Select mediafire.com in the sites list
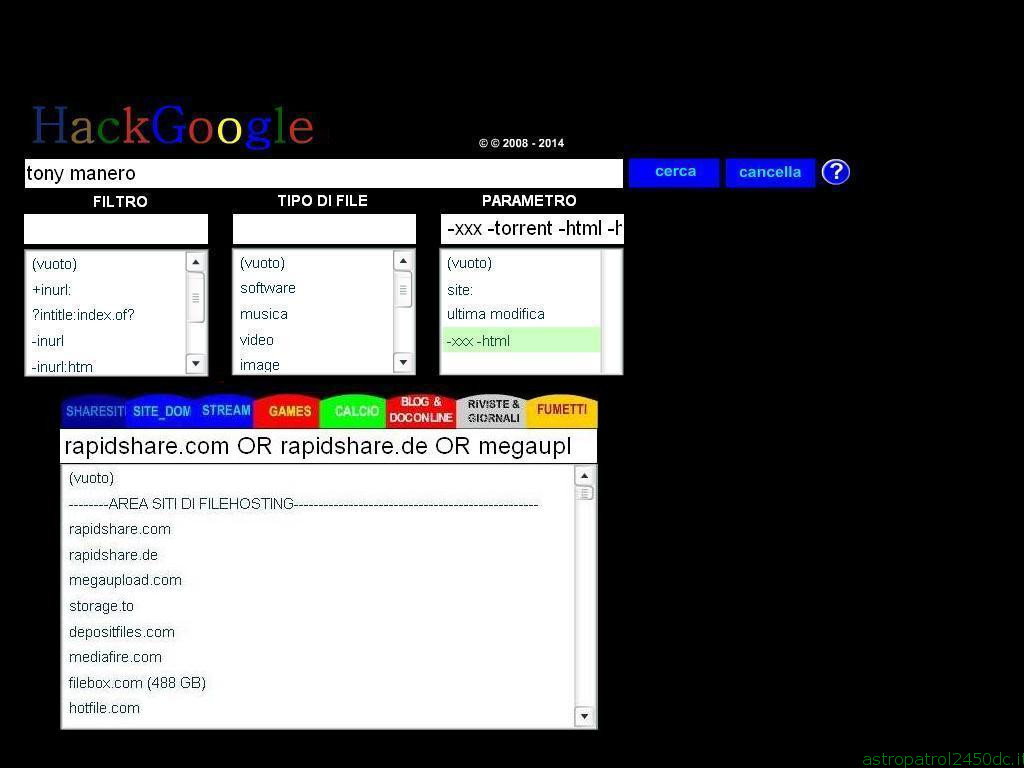This screenshot has height=768, width=1024. point(319,658)
